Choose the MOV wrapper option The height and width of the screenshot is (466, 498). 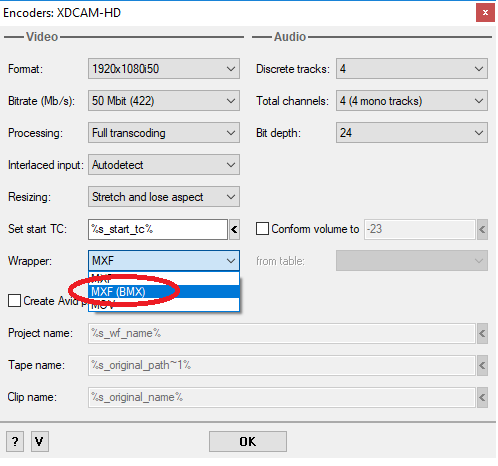coord(164,304)
